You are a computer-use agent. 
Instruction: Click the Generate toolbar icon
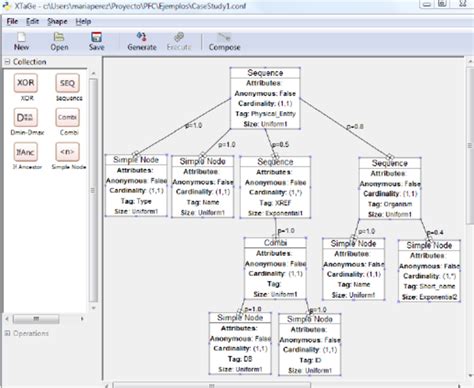[x=142, y=37]
